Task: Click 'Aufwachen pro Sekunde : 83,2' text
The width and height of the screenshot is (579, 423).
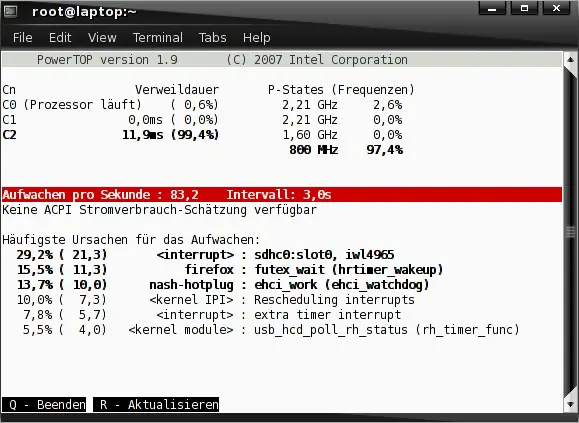Action: point(100,195)
